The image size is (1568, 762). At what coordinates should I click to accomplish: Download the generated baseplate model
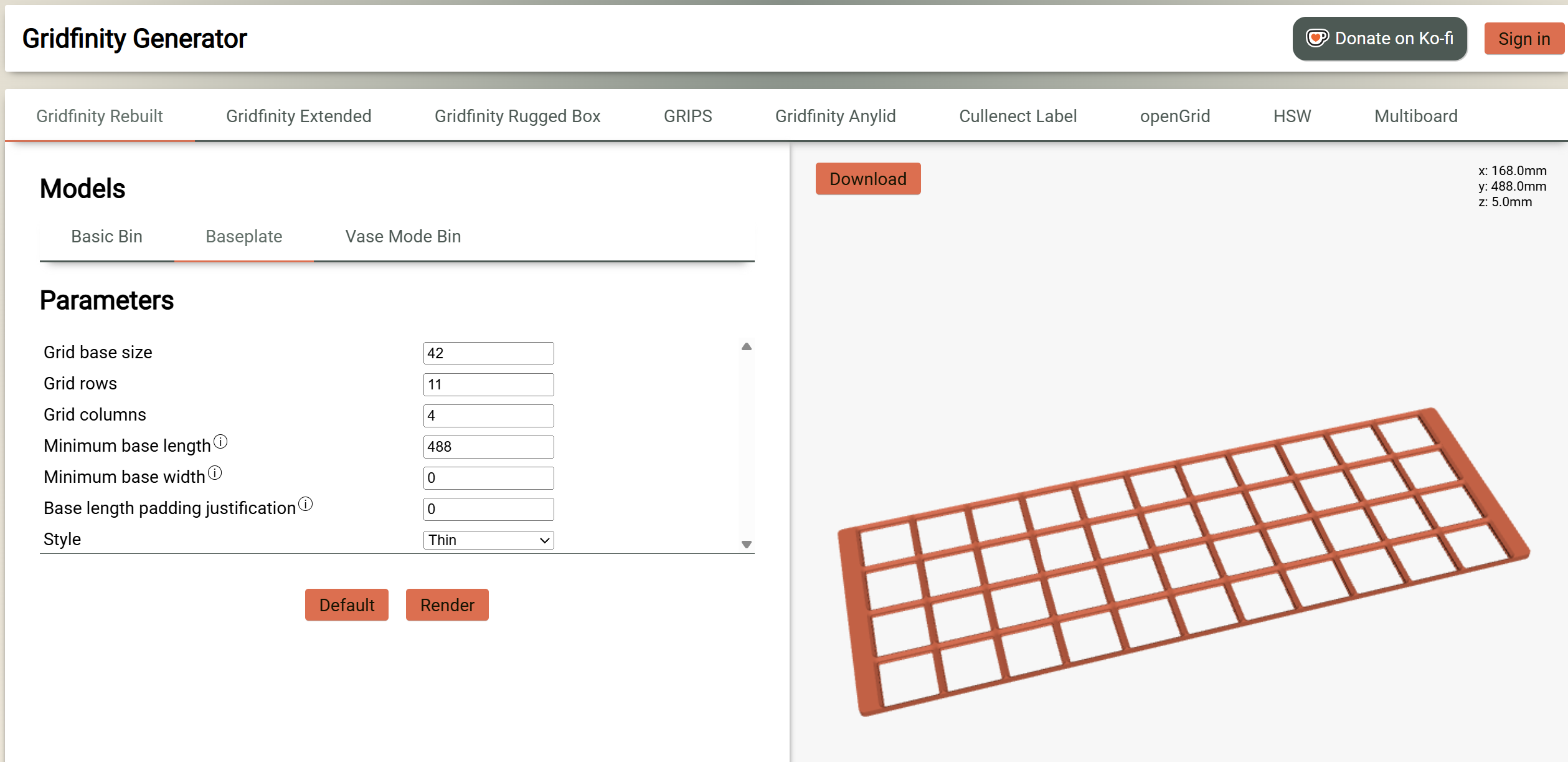point(868,179)
